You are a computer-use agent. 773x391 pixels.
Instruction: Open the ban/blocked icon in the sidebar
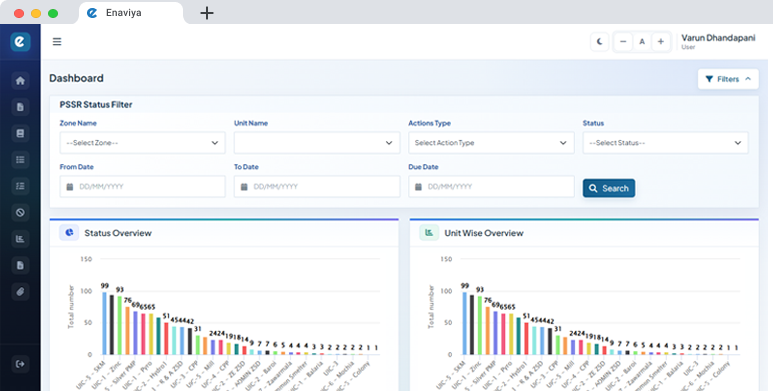tap(20, 213)
